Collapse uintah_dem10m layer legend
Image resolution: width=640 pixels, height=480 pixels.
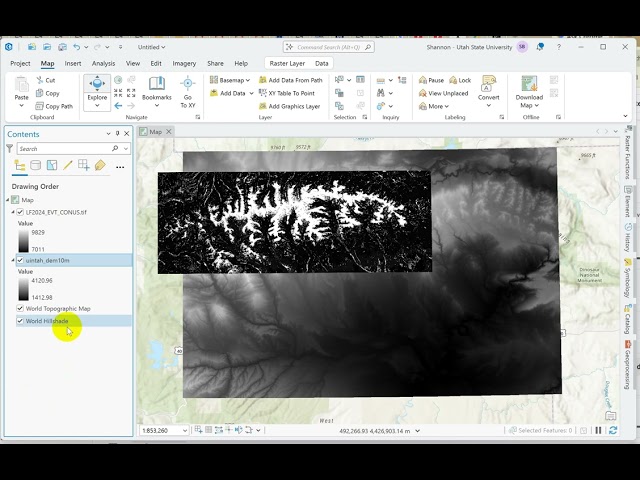[13, 260]
